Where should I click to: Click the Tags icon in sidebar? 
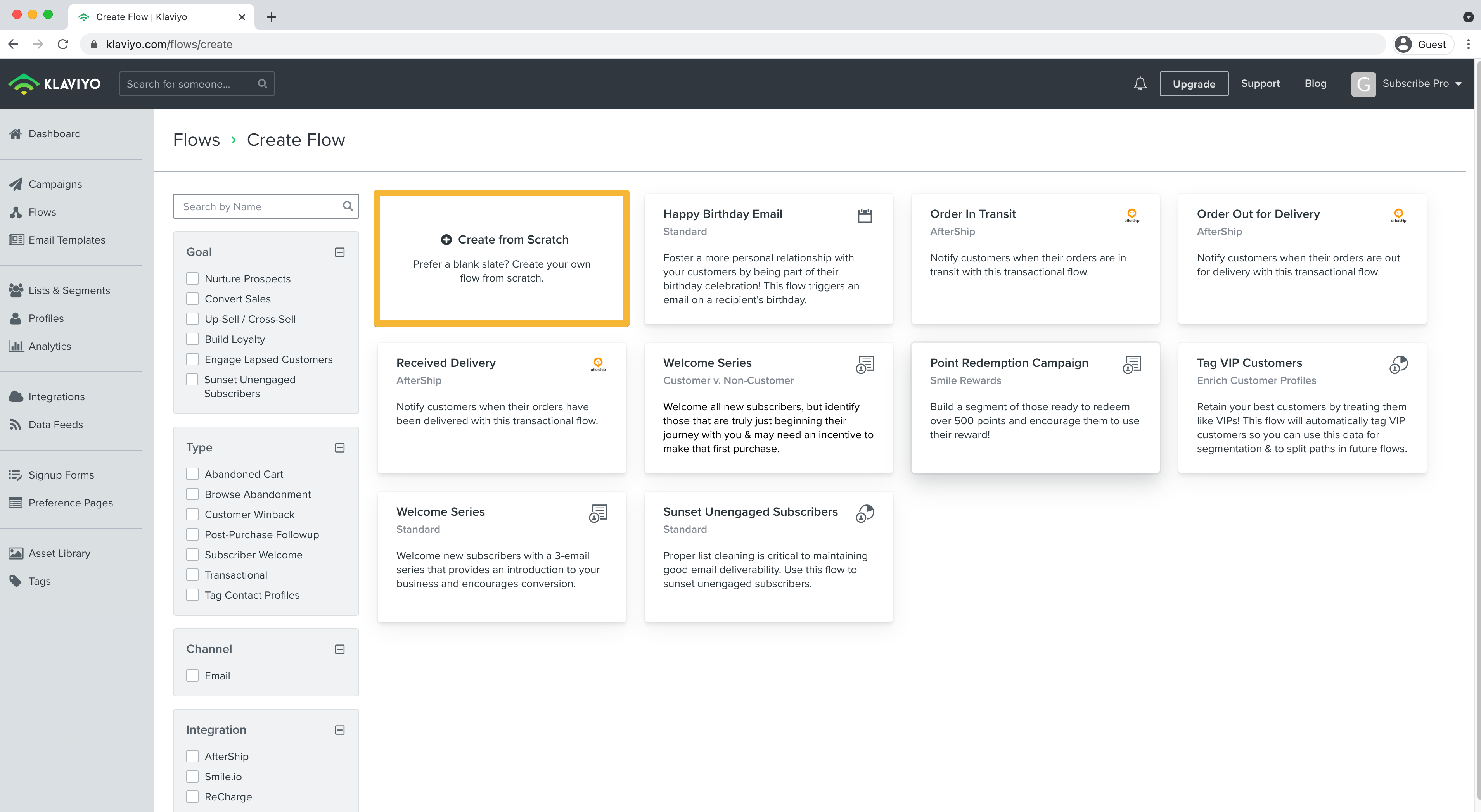[x=16, y=581]
